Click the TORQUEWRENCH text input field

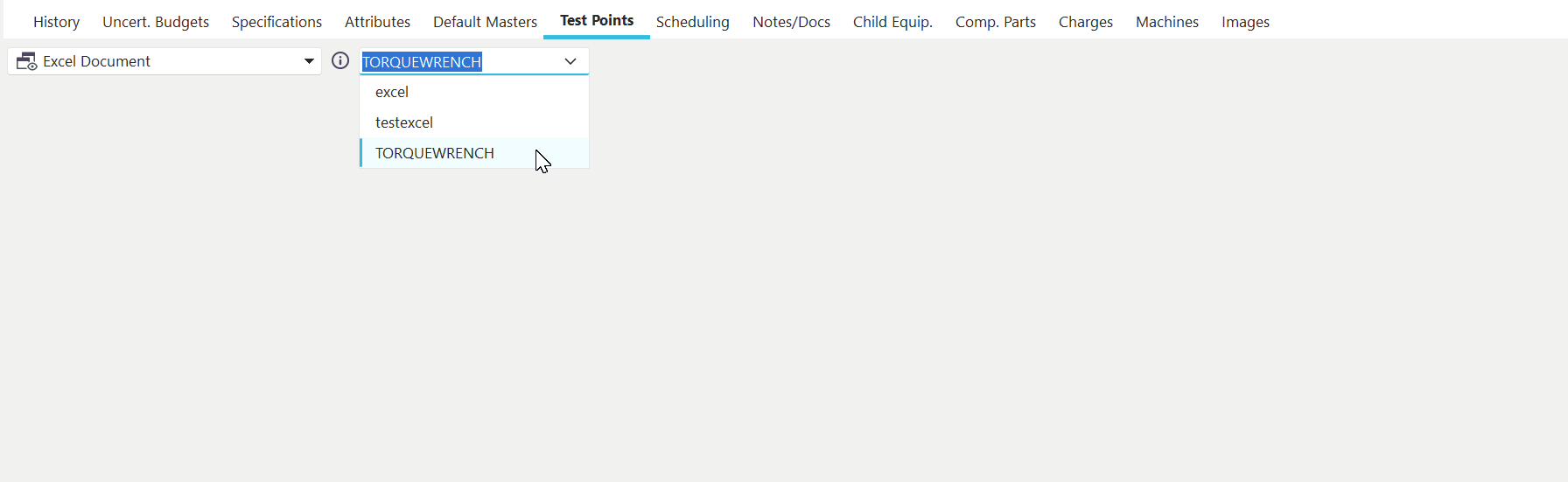pyautogui.click(x=455, y=61)
